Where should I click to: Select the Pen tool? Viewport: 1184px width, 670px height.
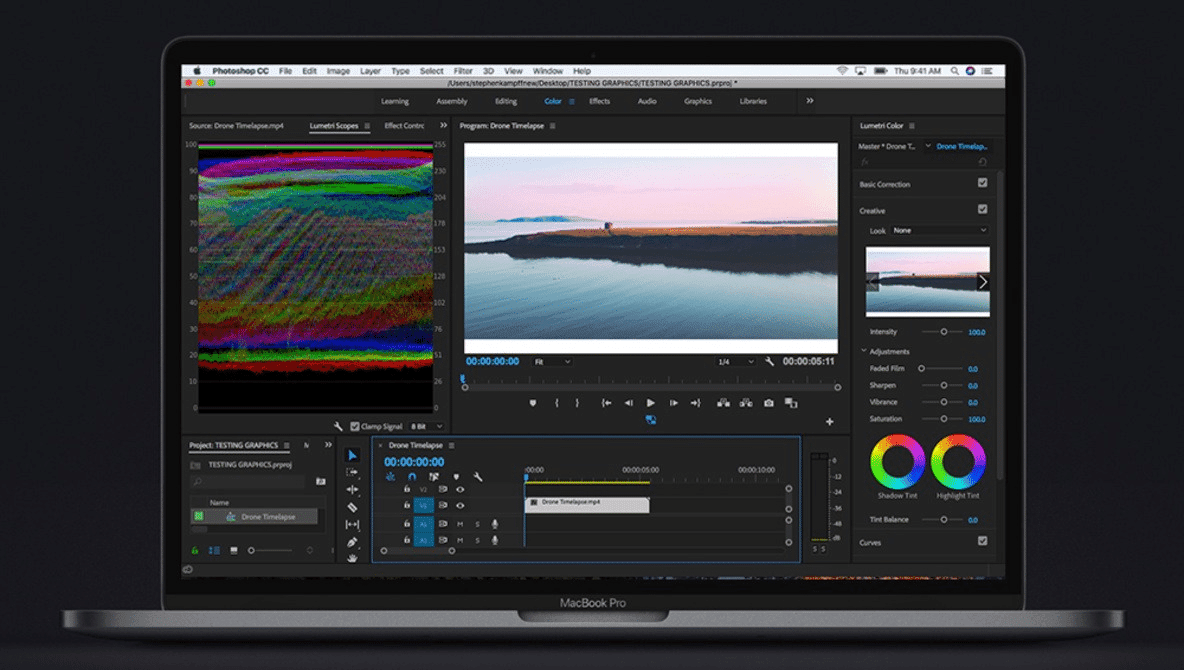352,542
